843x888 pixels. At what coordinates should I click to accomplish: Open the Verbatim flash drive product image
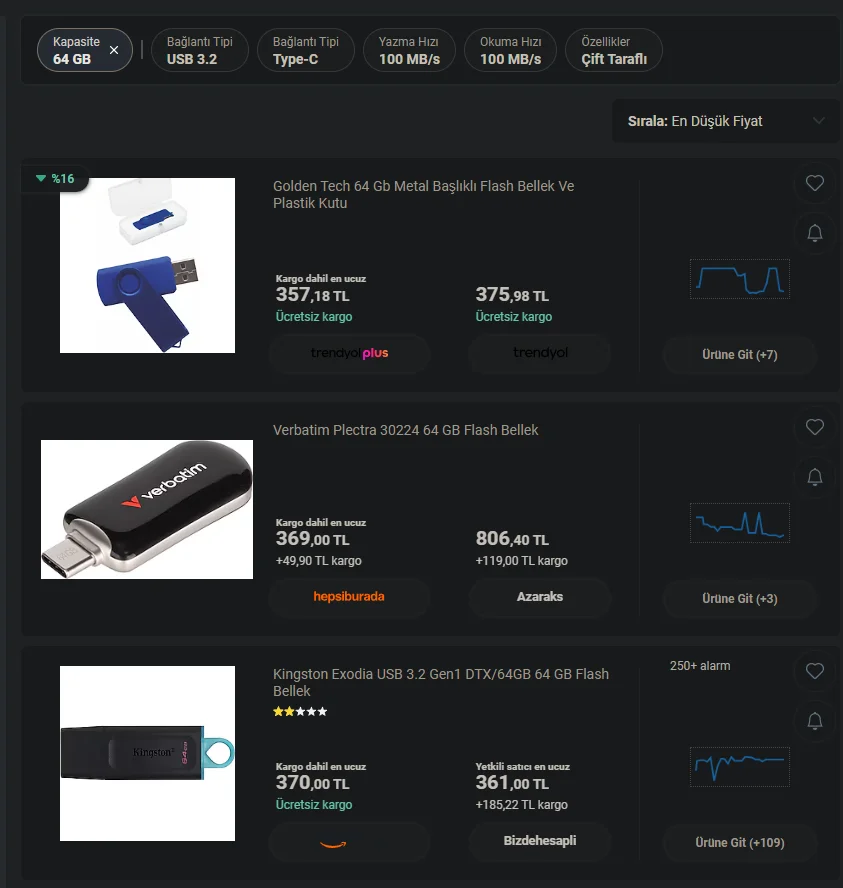[x=147, y=510]
